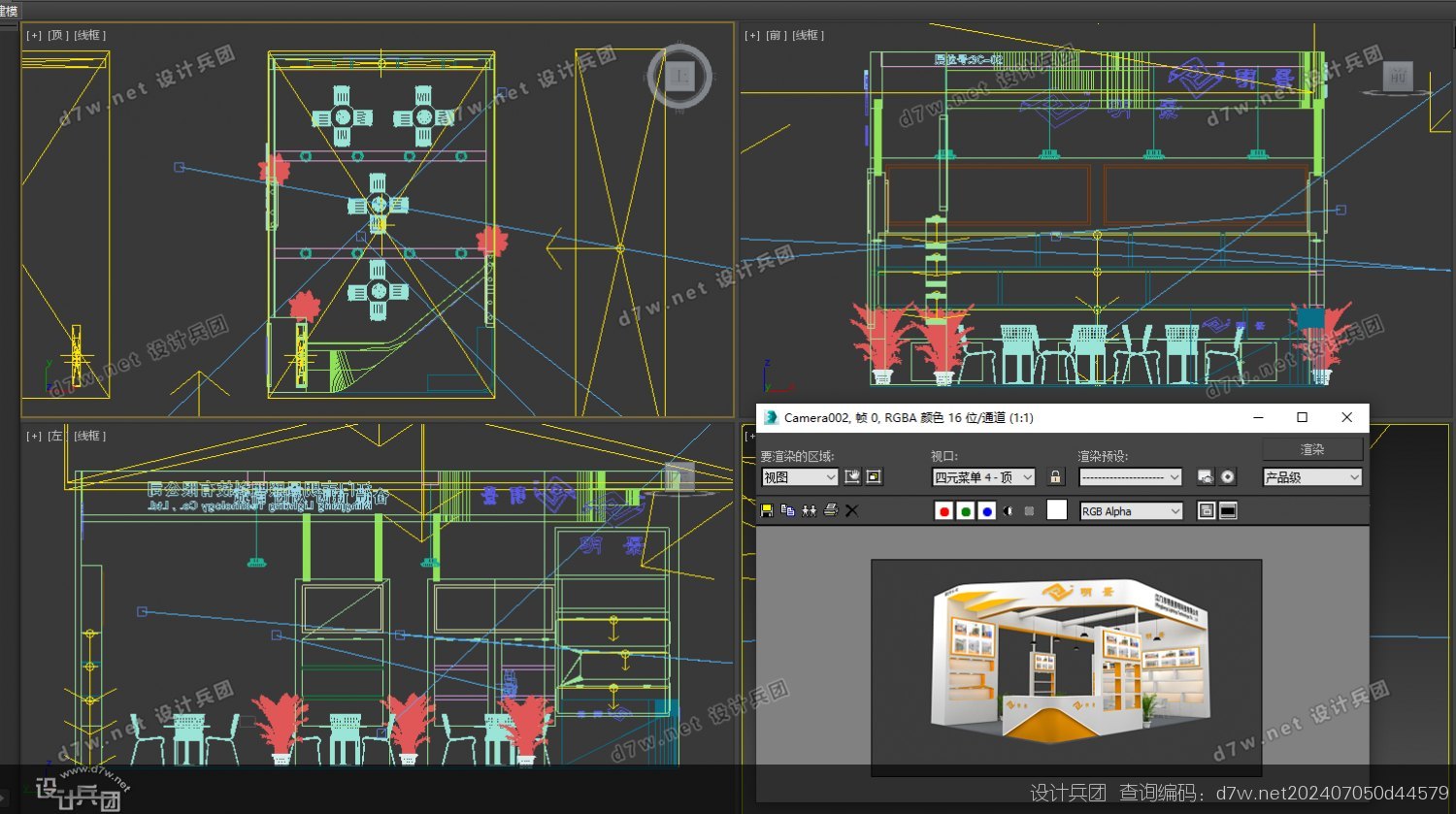Open the 四元菜单 4 - 顶 viewport dropdown

click(x=983, y=477)
